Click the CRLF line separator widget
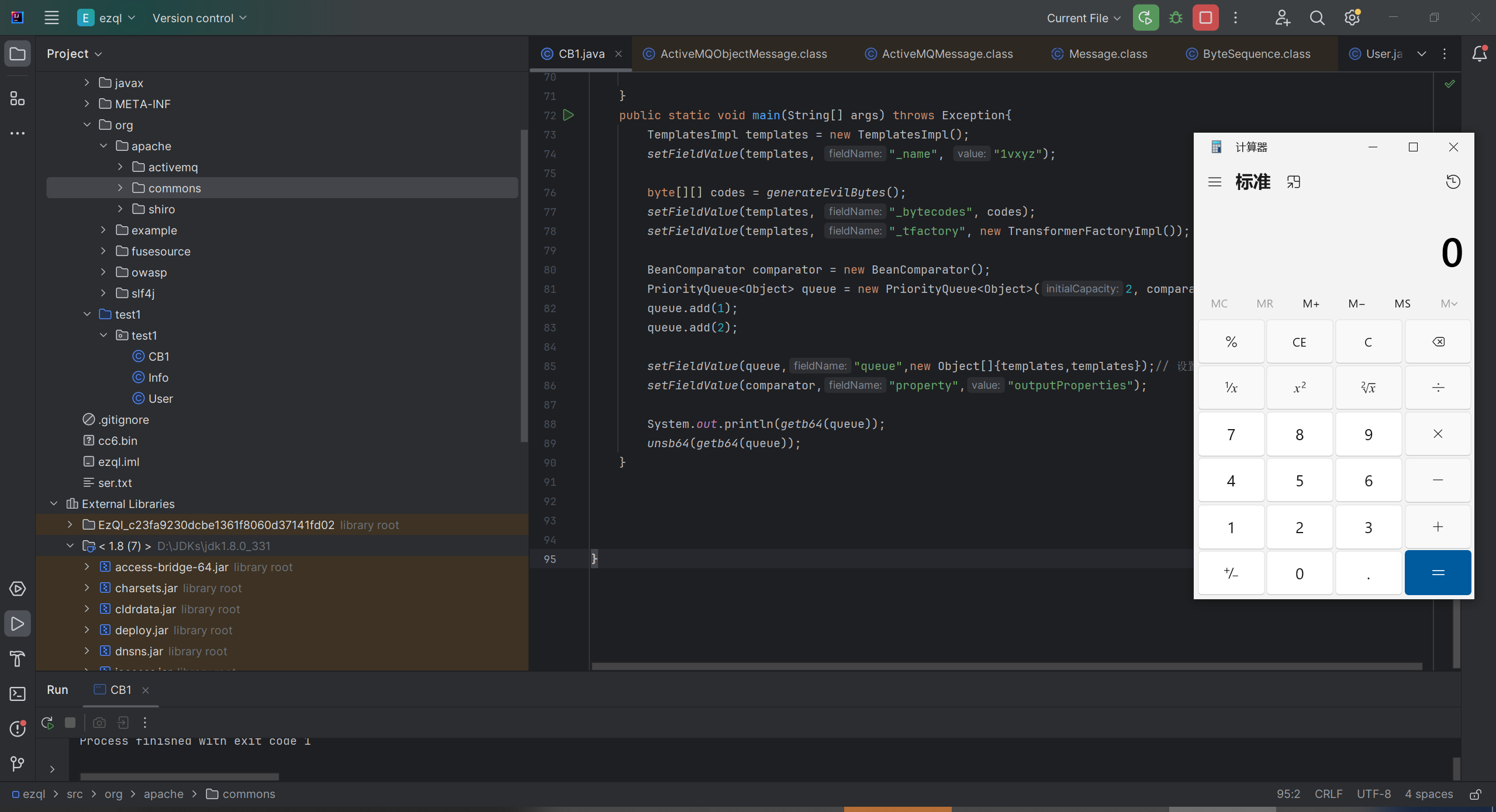The width and height of the screenshot is (1496, 812). [1328, 794]
